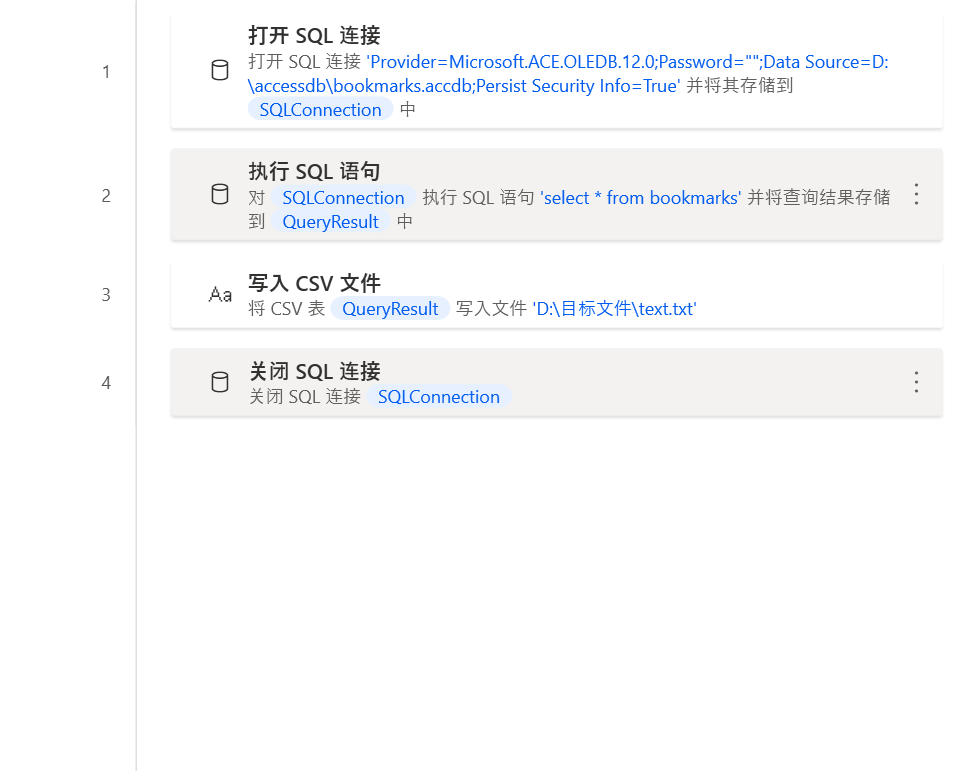Open the three-dot menu on step 4
This screenshot has width=974, height=771.
tap(916, 382)
